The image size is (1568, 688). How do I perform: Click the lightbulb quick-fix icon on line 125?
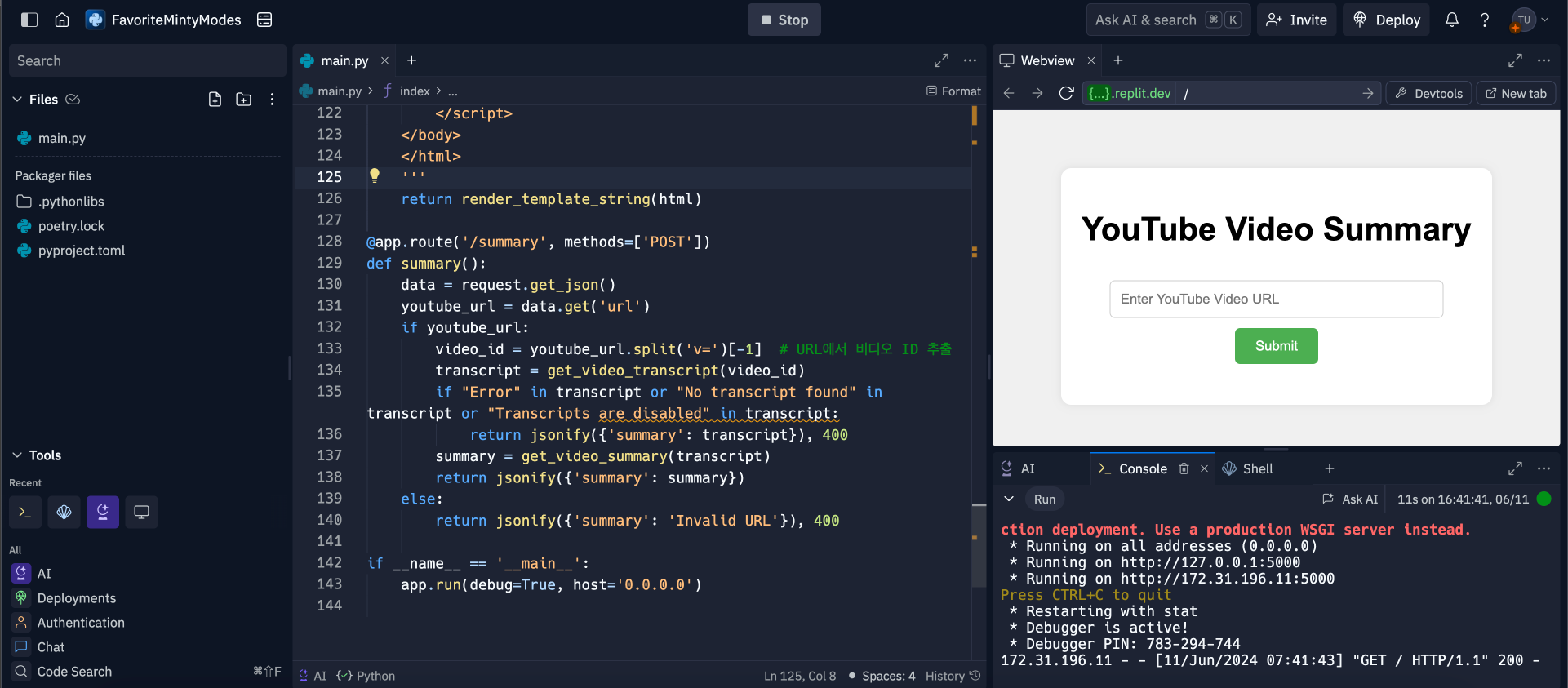[375, 175]
